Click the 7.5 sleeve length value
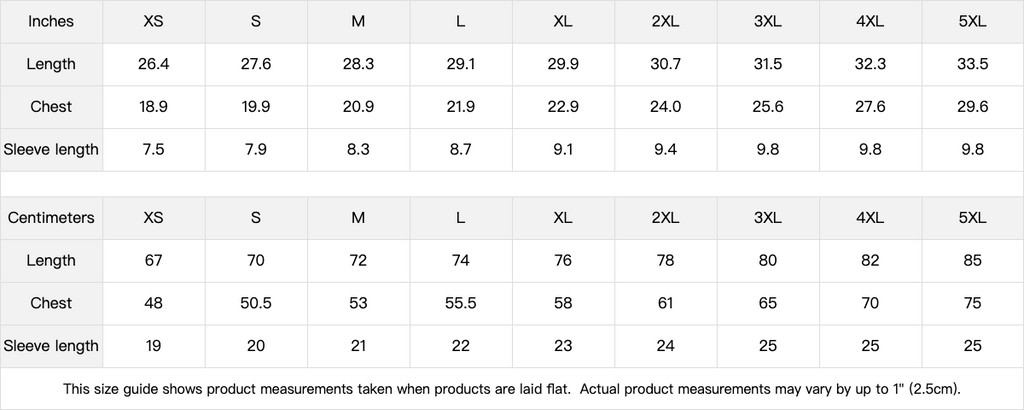The image size is (1024, 410). pyautogui.click(x=154, y=150)
